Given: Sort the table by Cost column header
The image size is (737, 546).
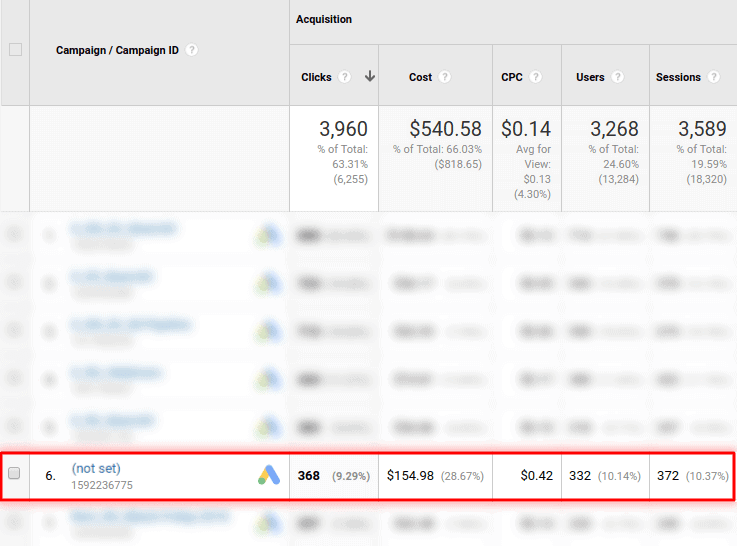Looking at the screenshot, I should 420,77.
